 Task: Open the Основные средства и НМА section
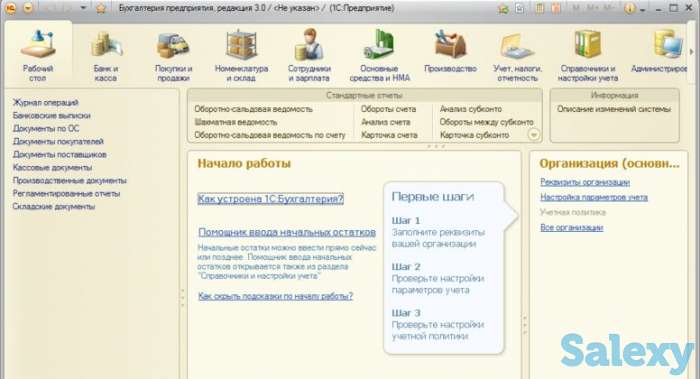pyautogui.click(x=379, y=54)
